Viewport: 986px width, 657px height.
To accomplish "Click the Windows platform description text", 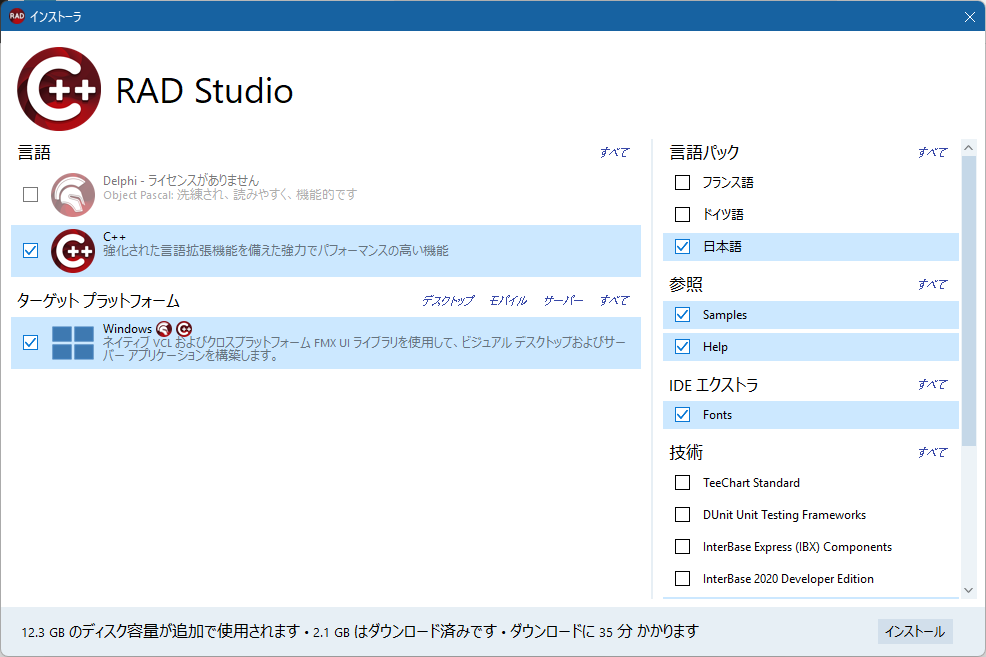I will pos(364,349).
